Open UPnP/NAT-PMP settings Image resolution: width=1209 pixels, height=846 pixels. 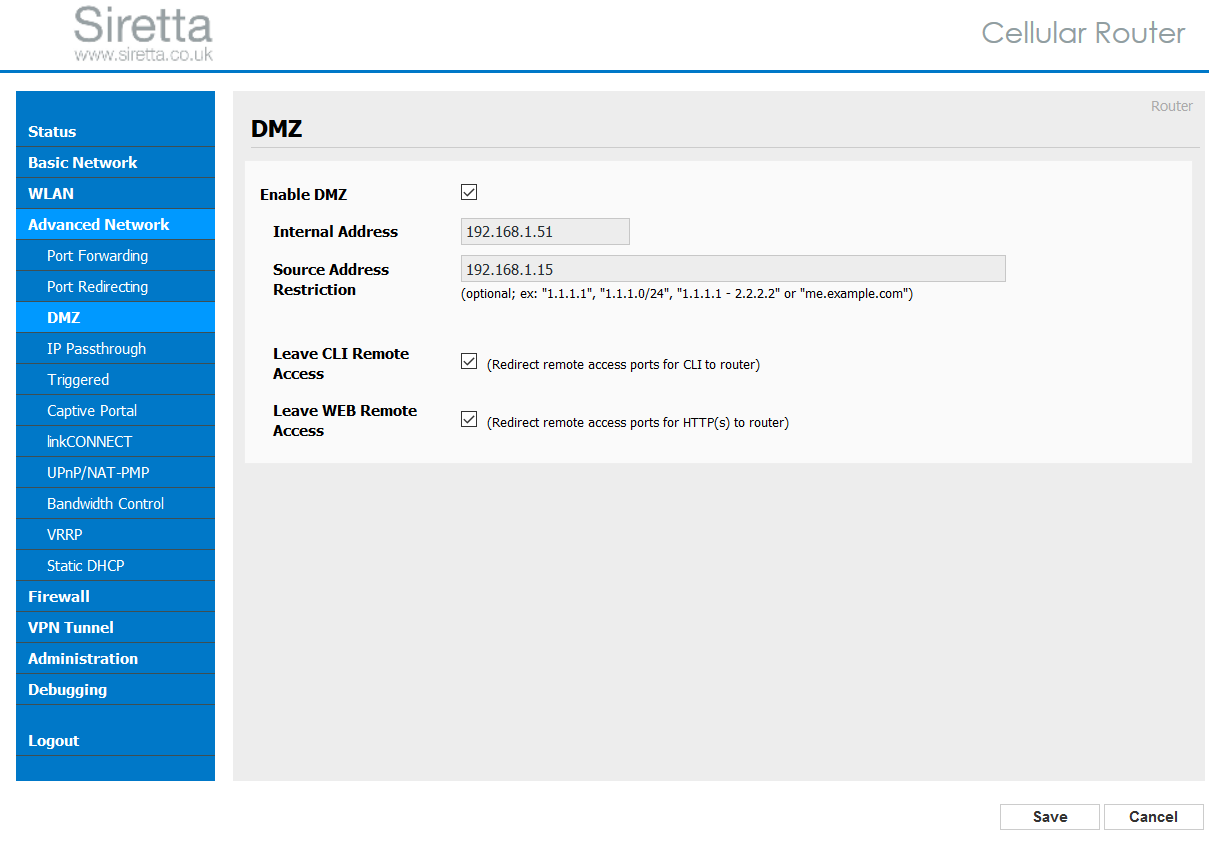pyautogui.click(x=115, y=472)
